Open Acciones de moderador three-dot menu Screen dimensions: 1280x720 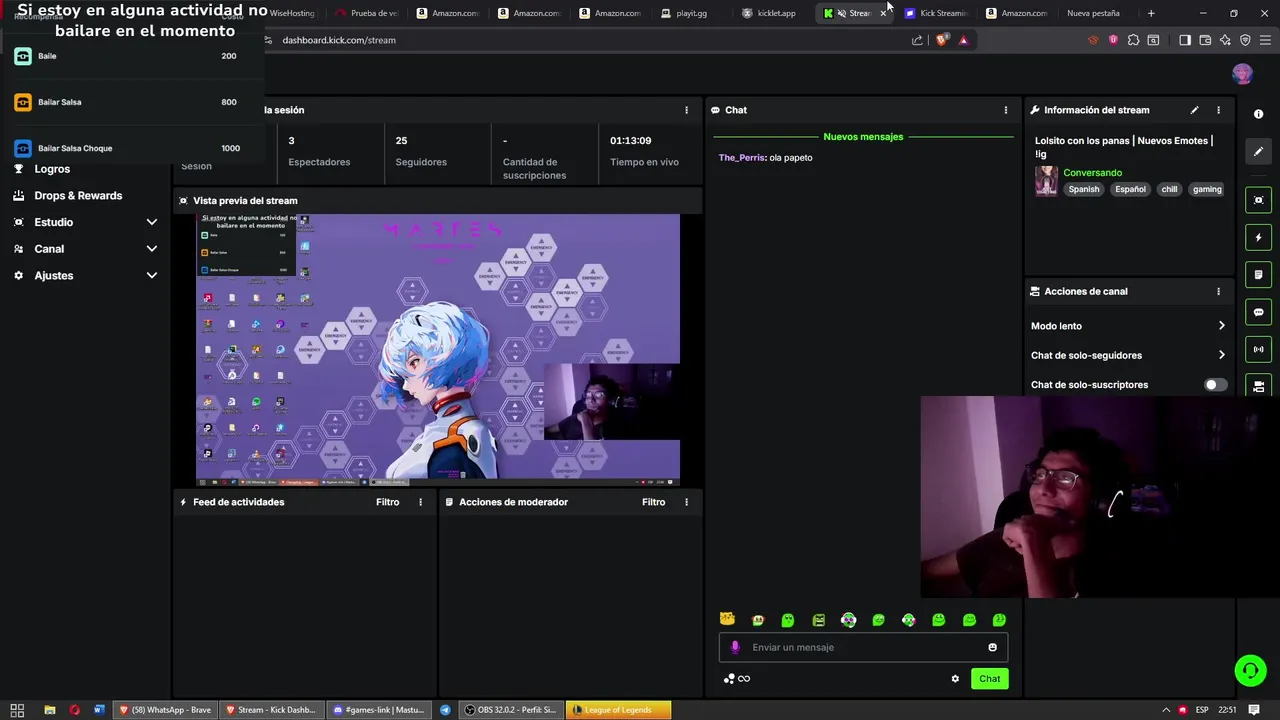point(686,502)
